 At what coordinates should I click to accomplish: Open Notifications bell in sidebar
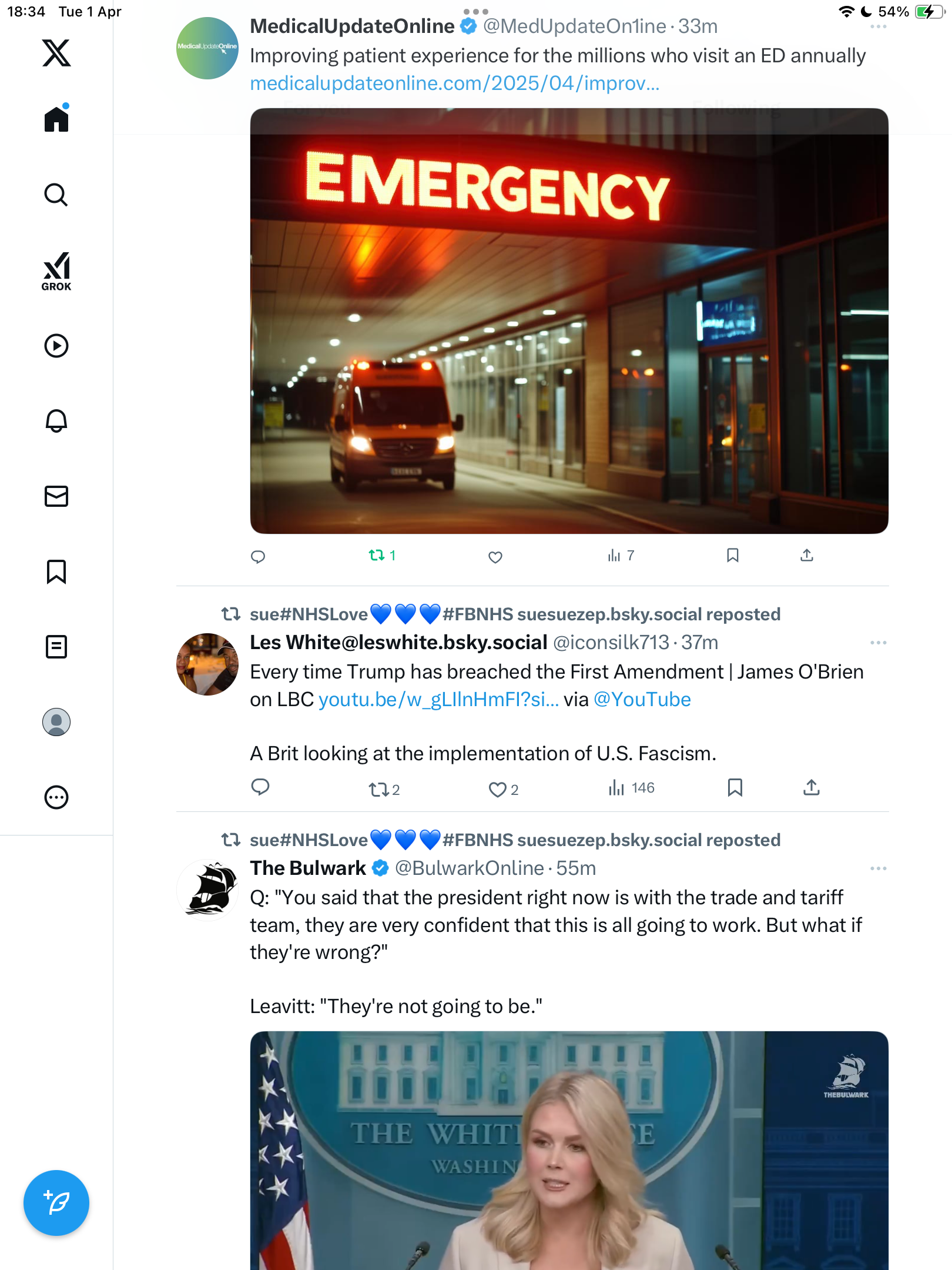56,421
